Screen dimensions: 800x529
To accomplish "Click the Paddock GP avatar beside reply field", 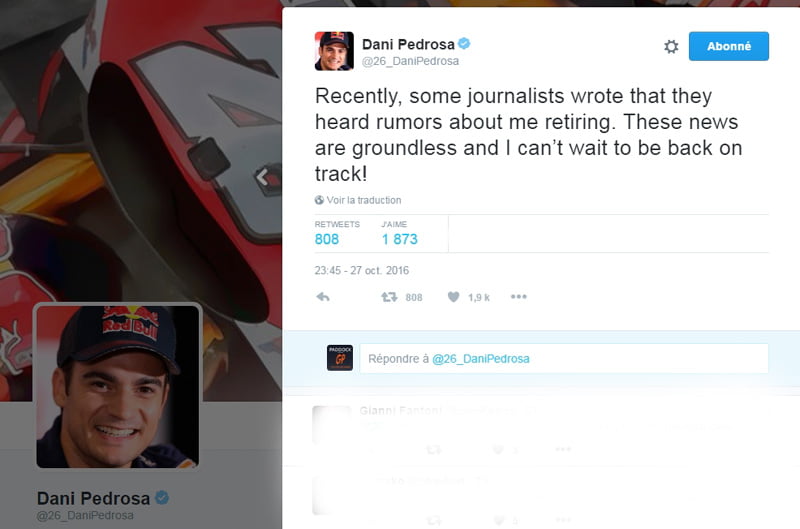I will 340,358.
